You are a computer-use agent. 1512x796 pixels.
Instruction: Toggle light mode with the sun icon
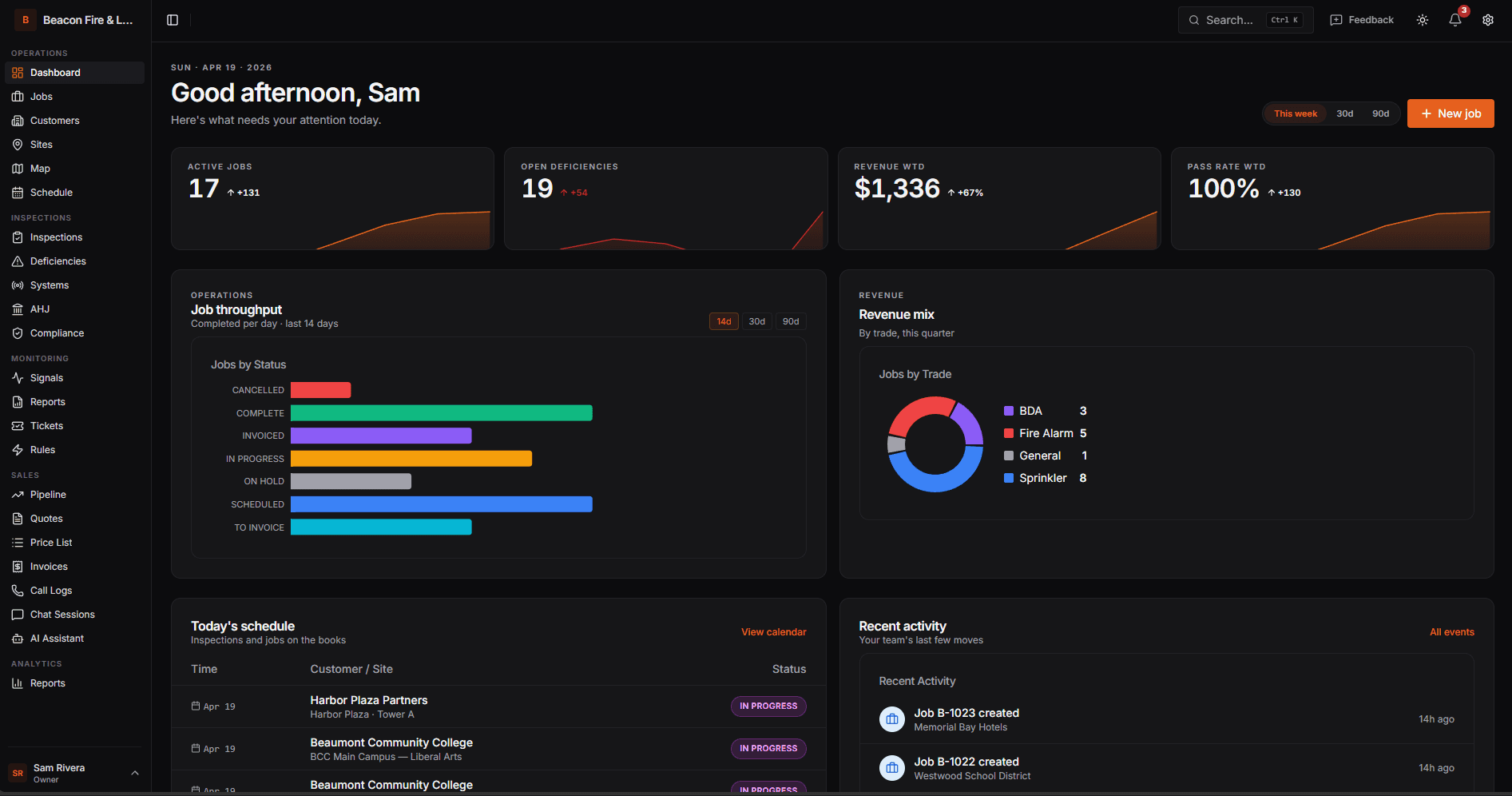point(1422,19)
